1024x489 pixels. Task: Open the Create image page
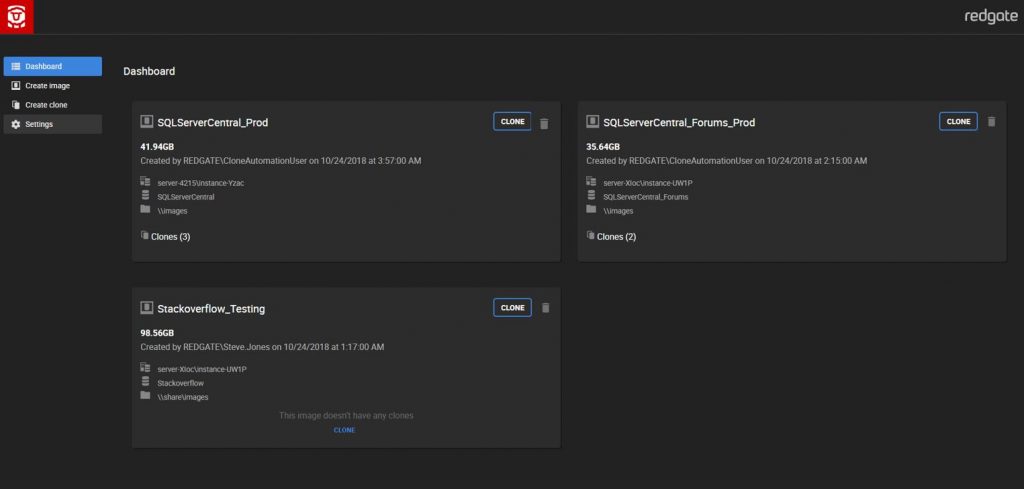(52, 86)
